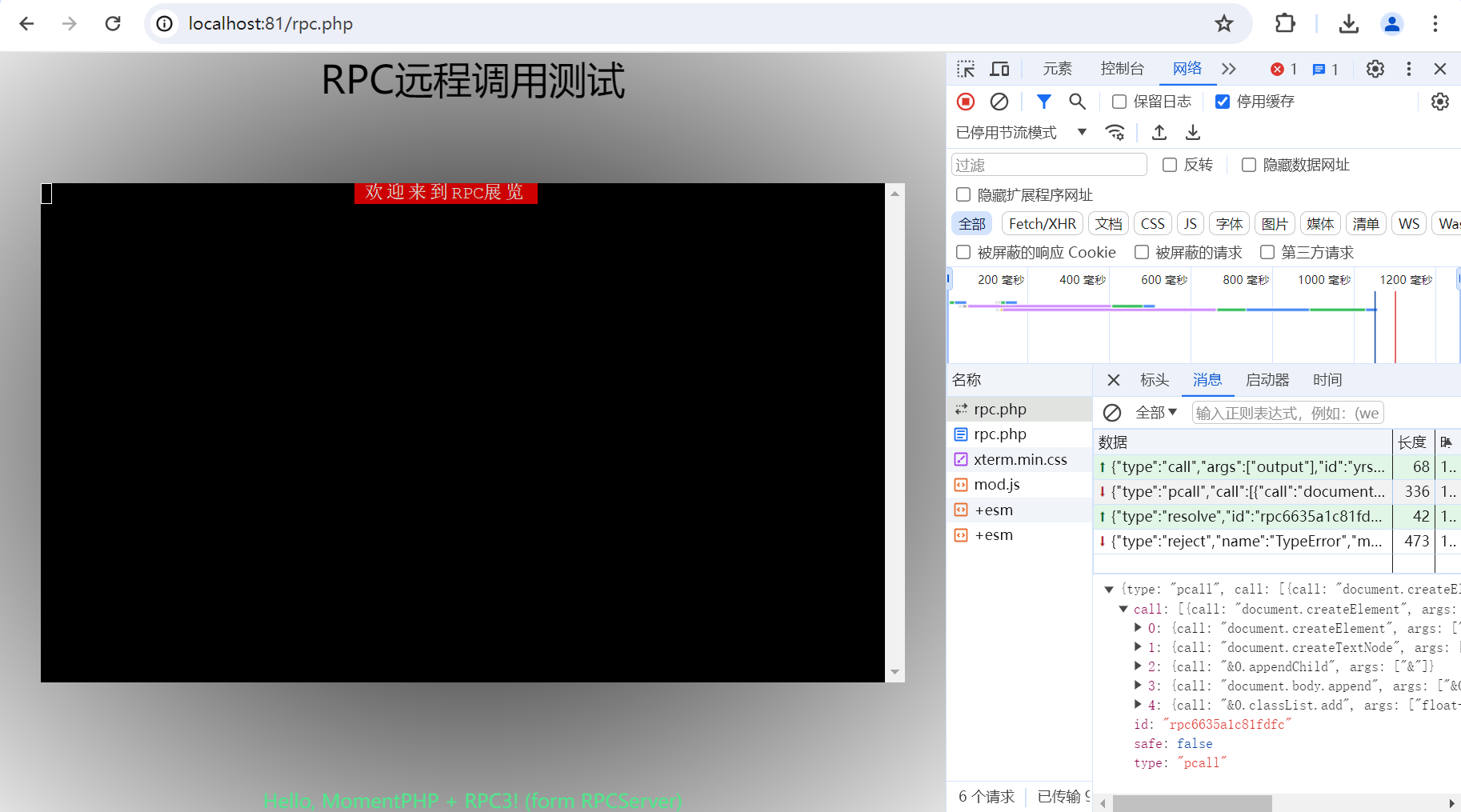Open the Initiator (启动器) tab
Viewport: 1461px width, 812px height.
pos(1267,380)
